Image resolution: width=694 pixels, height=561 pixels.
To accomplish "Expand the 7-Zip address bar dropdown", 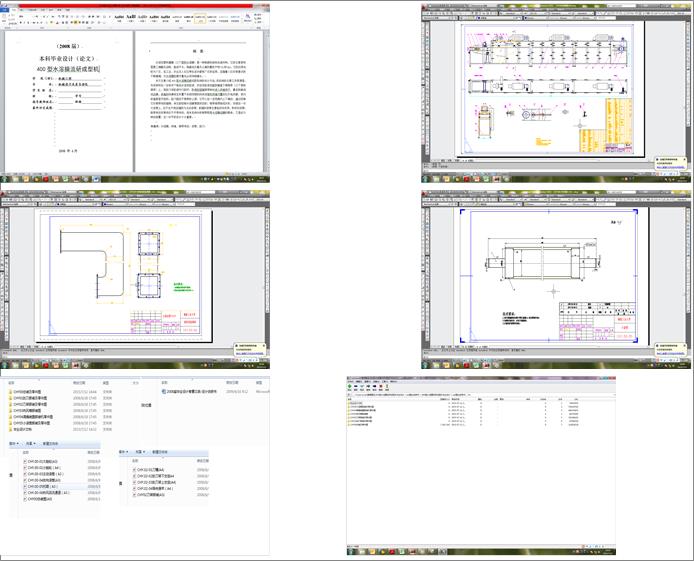I will tap(613, 395).
